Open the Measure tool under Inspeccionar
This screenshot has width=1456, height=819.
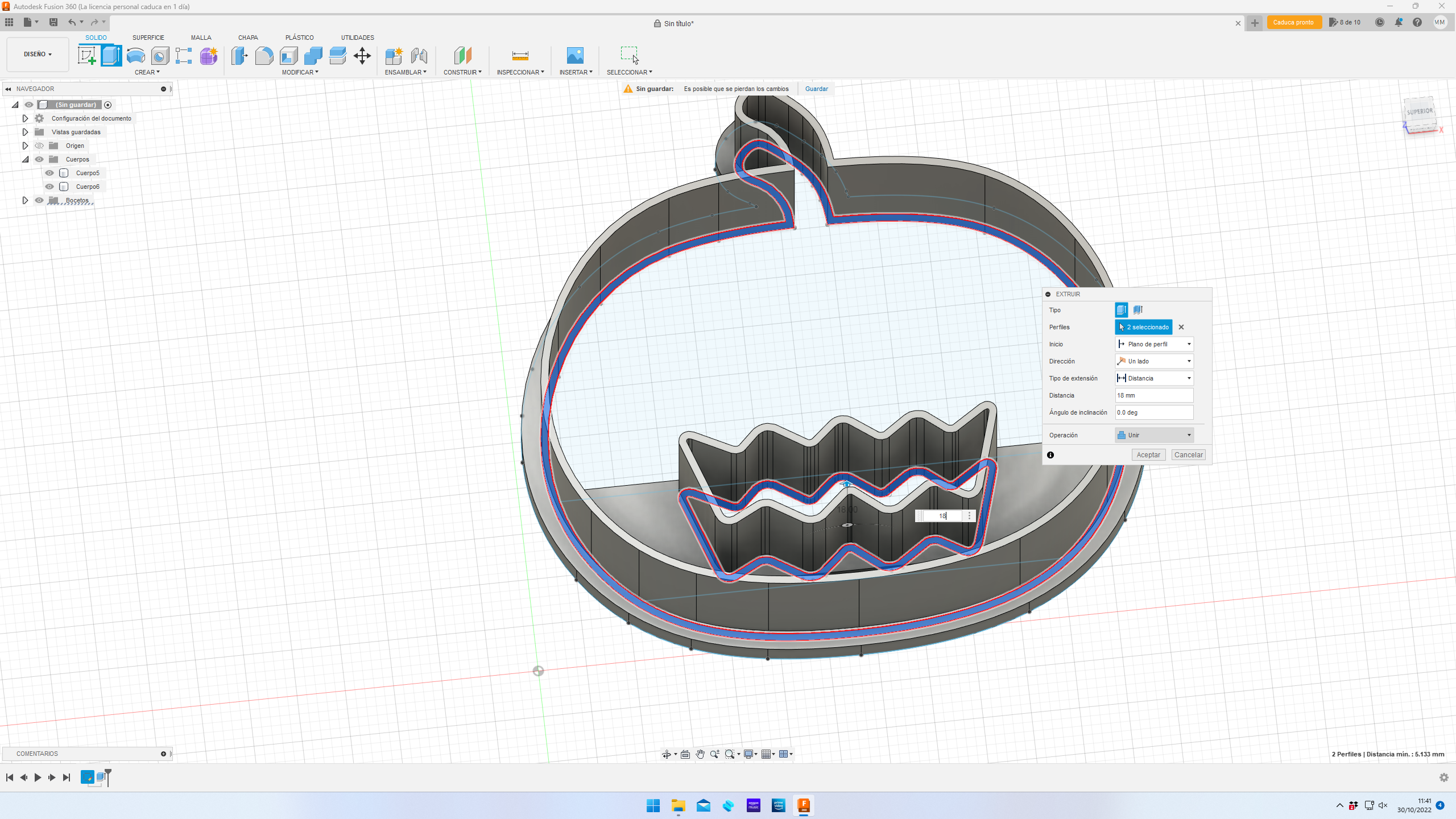point(520,56)
